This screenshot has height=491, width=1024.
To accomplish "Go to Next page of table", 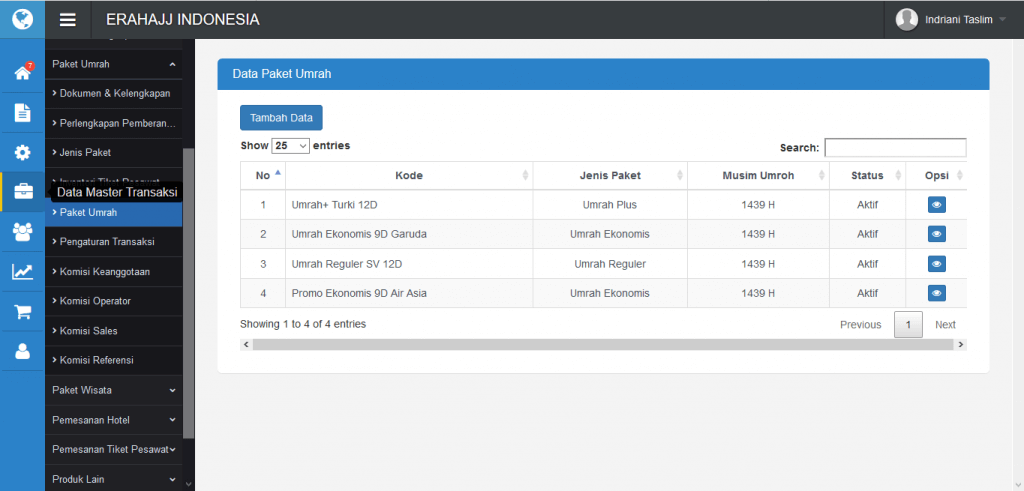I will tap(945, 325).
